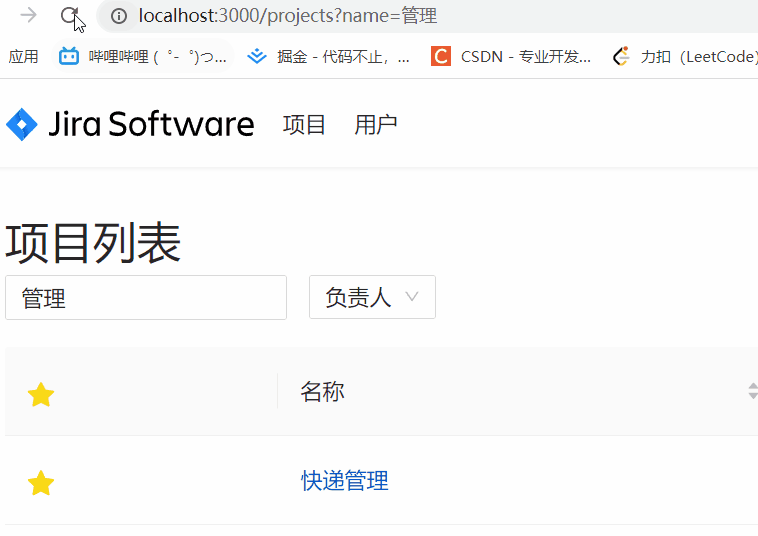Screen dimensions: 758x536
Task: Open the 哔哩哔哩 bookmark
Action: [142, 57]
